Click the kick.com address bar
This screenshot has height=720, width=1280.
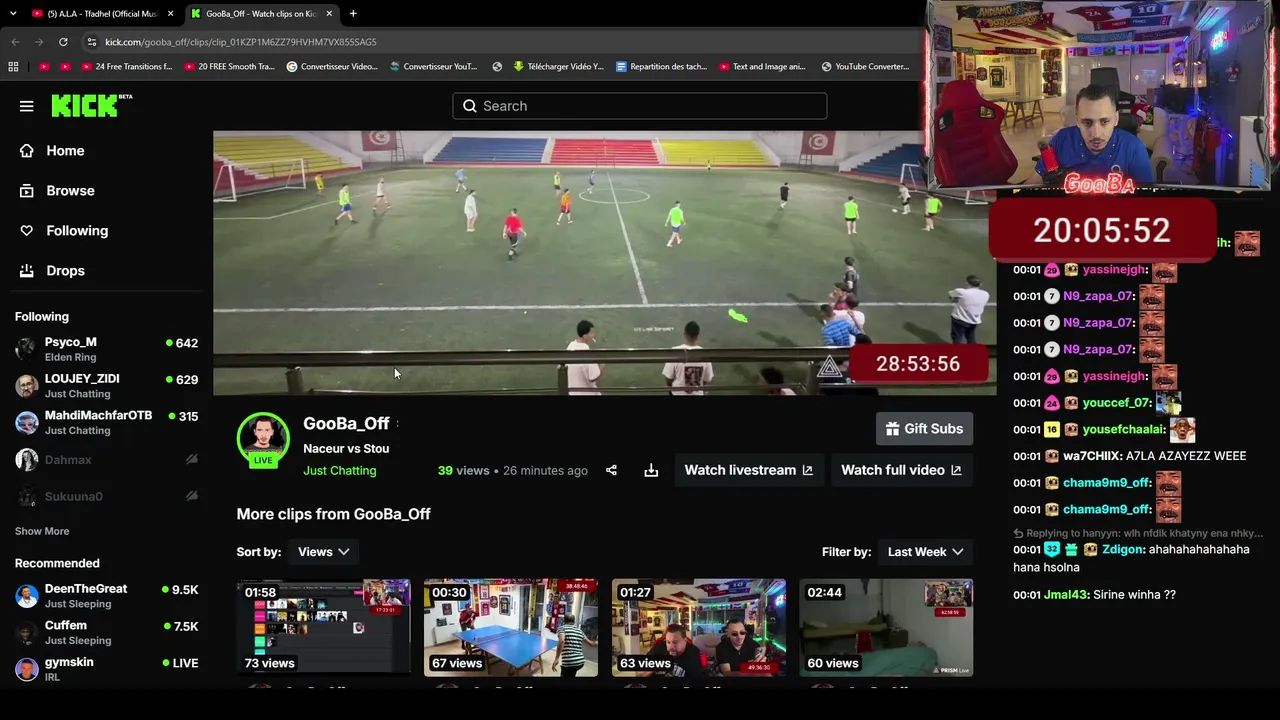click(500, 42)
